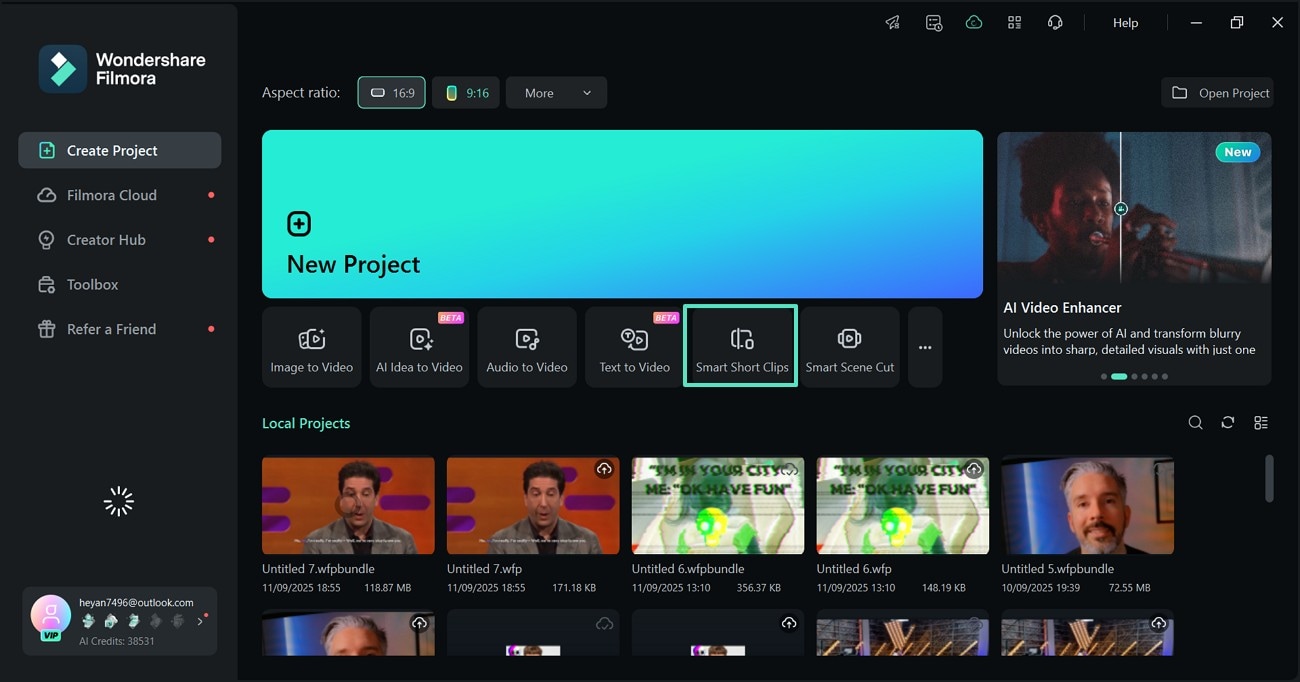This screenshot has height=682, width=1300.
Task: Open the Smart Short Clips tool
Action: pyautogui.click(x=741, y=347)
